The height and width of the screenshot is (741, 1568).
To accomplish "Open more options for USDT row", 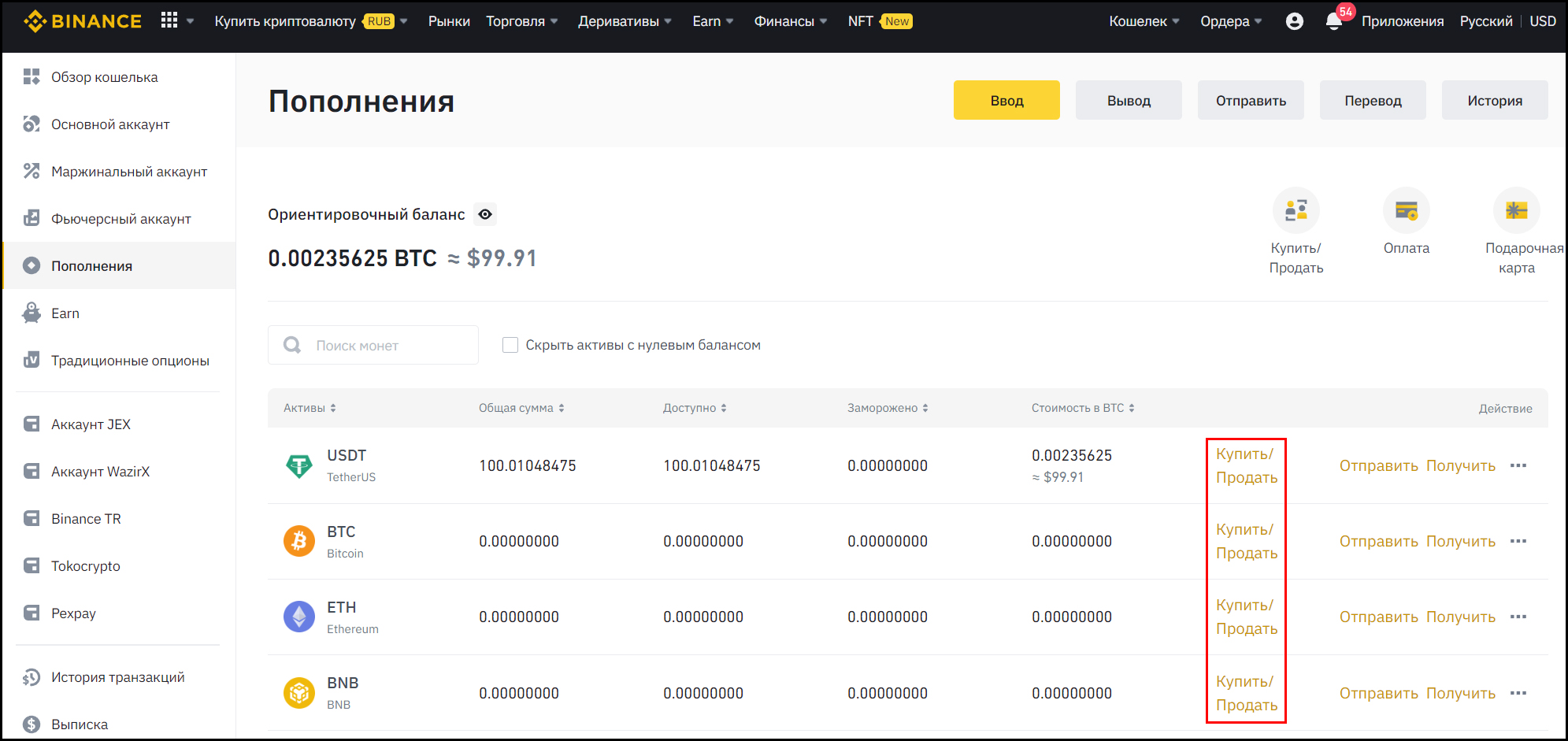I will 1518,465.
